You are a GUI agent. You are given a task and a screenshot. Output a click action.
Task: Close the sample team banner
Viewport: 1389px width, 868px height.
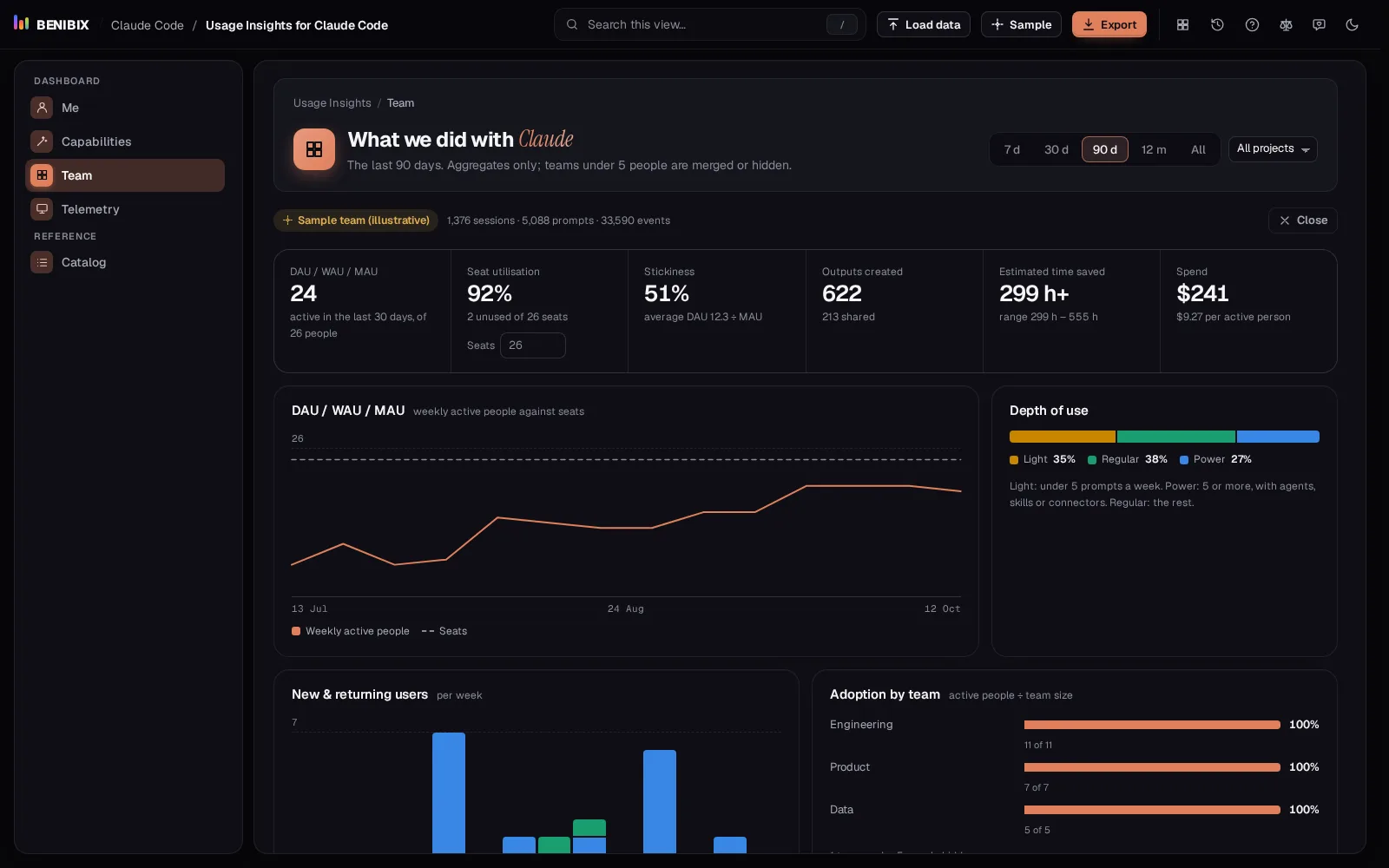click(x=1303, y=220)
